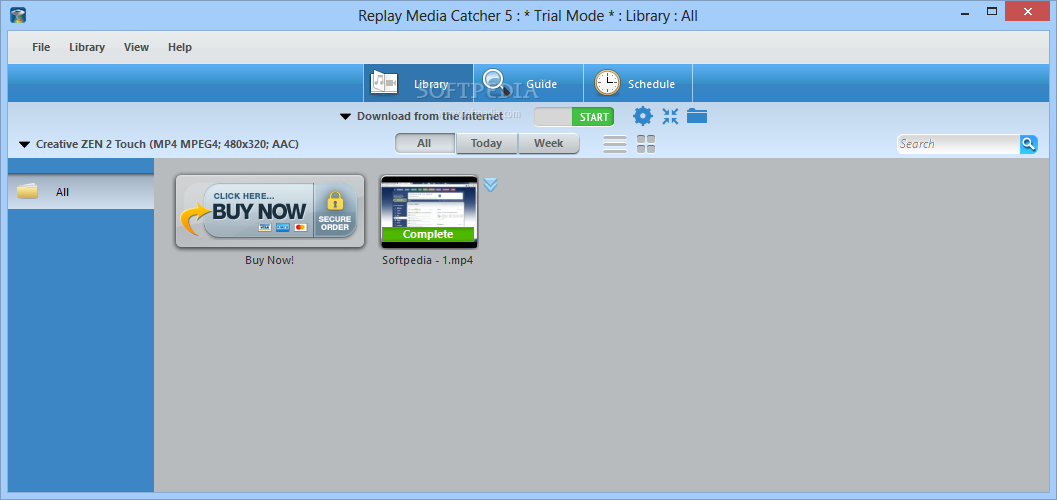Viewport: 1057px width, 500px height.
Task: Toggle the START download switch
Action: (x=574, y=117)
